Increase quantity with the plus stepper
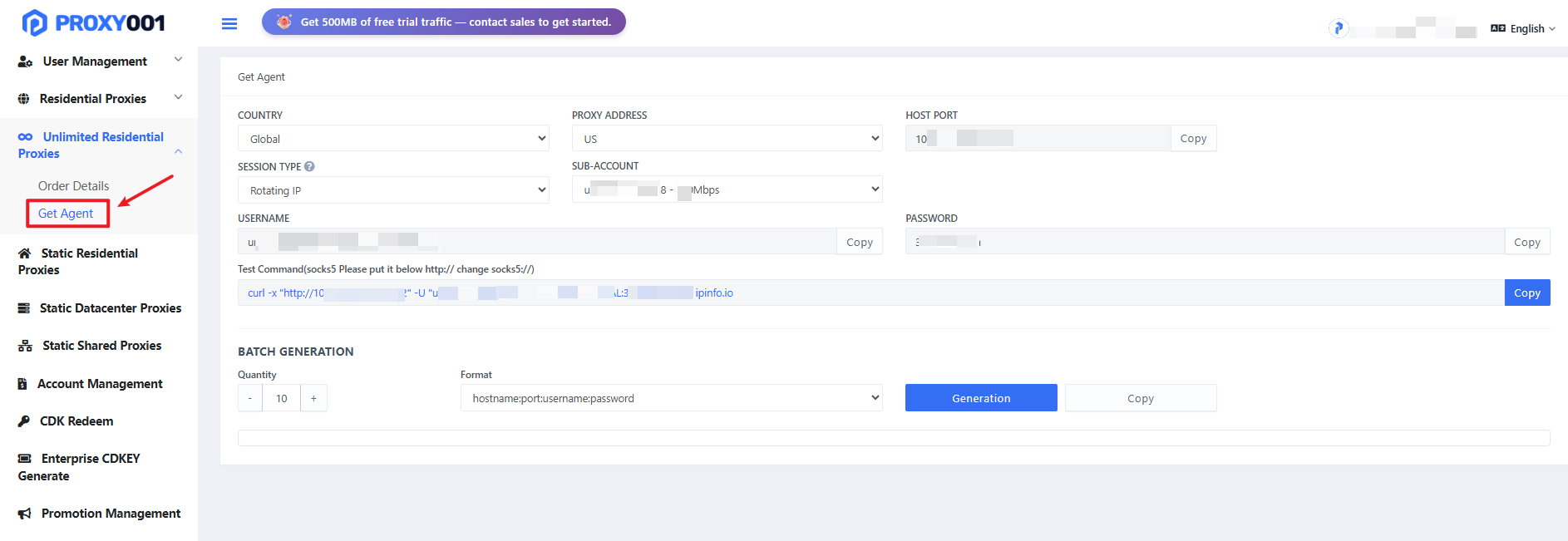The image size is (1568, 541). point(313,398)
